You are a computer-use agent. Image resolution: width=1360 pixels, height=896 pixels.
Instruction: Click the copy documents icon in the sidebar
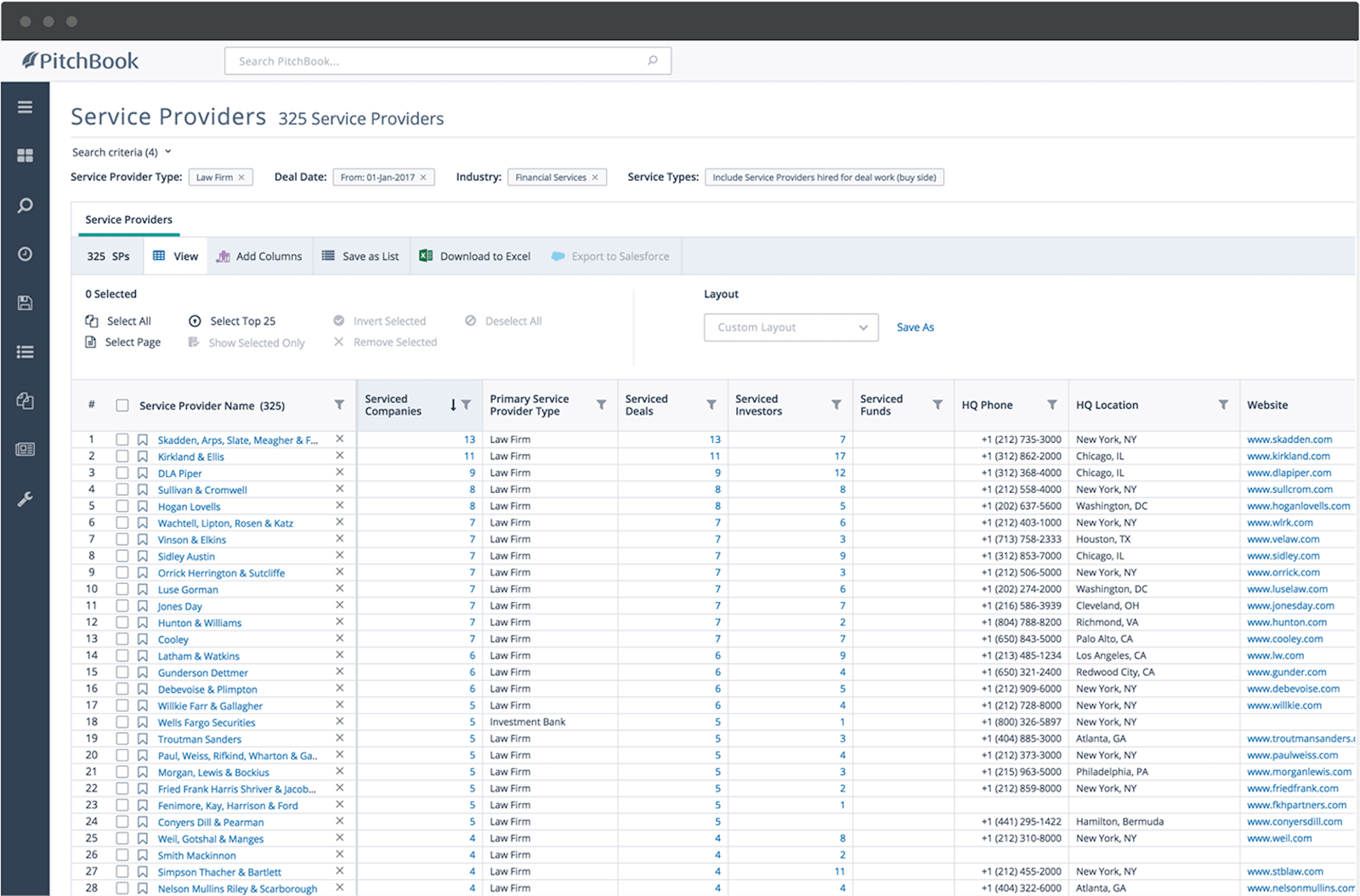(x=25, y=400)
